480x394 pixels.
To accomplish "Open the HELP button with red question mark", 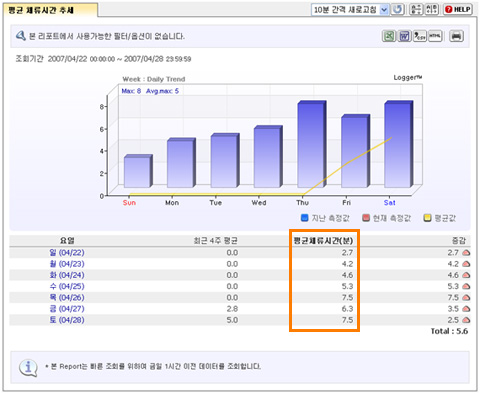I will (458, 9).
